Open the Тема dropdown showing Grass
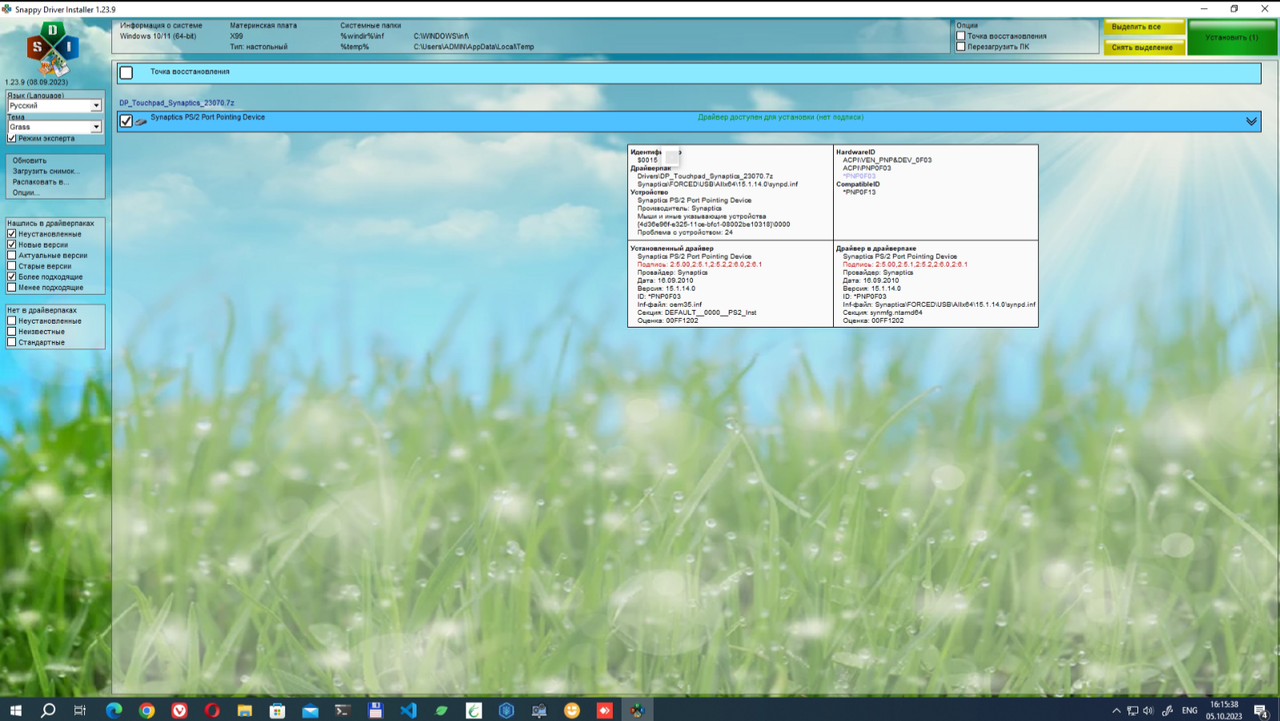This screenshot has width=1280, height=721. [x=54, y=127]
